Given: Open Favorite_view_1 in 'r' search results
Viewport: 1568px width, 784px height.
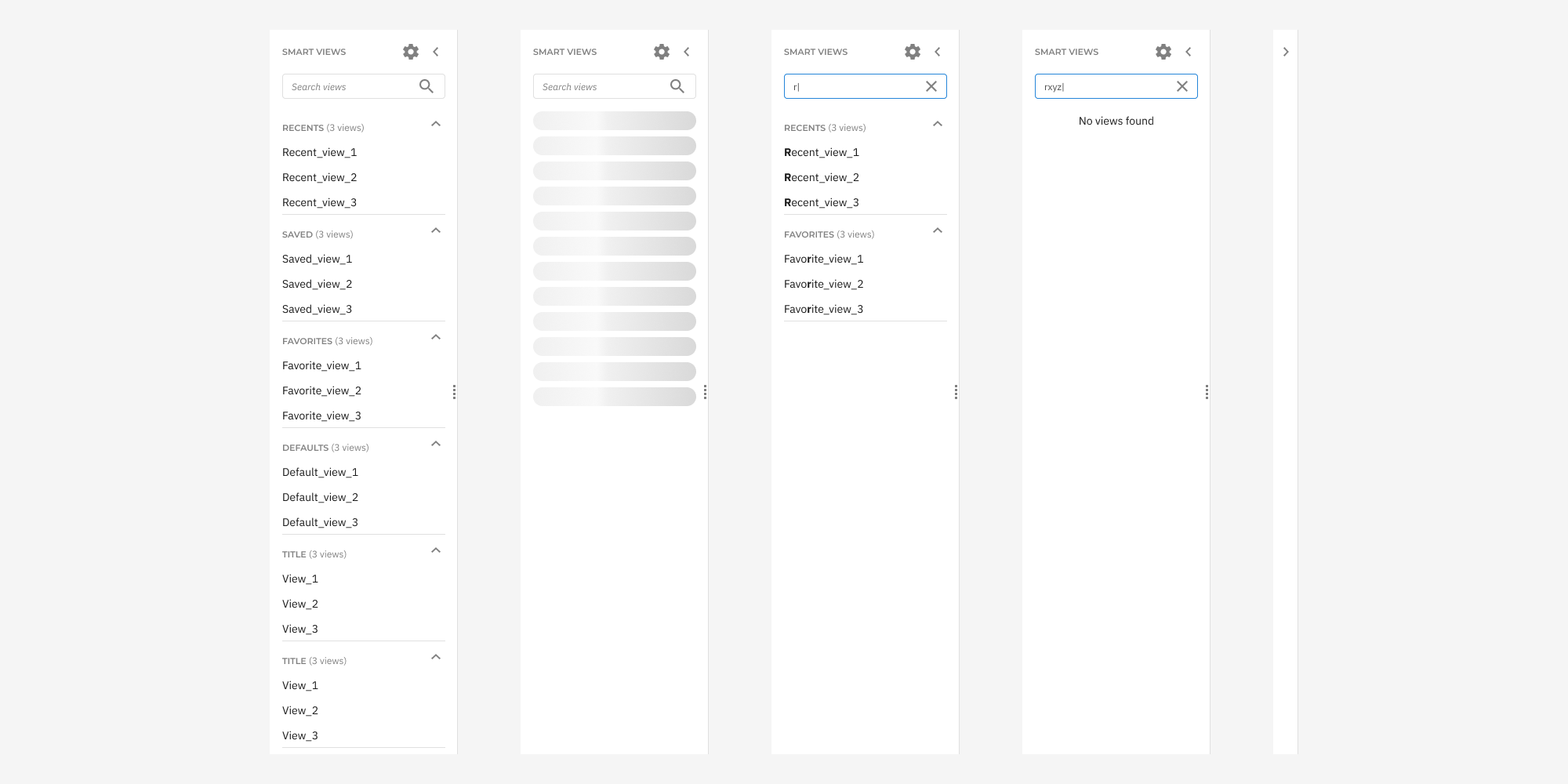Looking at the screenshot, I should click(x=824, y=259).
